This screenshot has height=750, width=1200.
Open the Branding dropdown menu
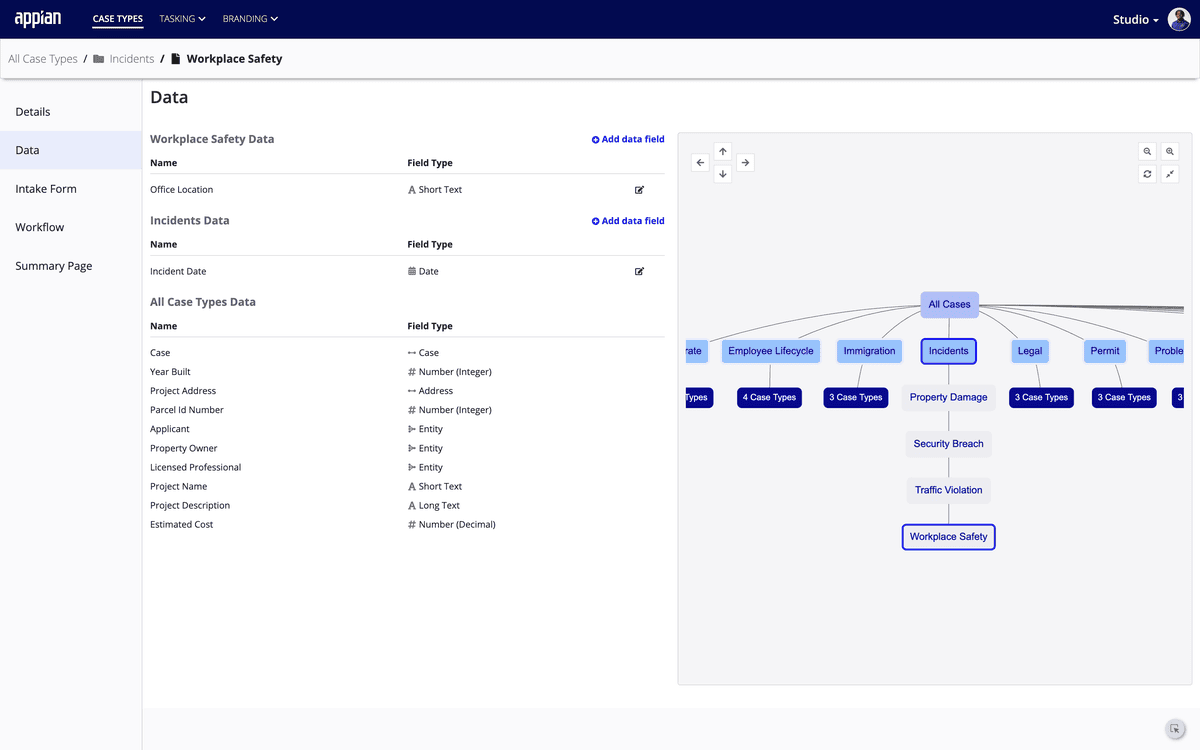click(250, 19)
